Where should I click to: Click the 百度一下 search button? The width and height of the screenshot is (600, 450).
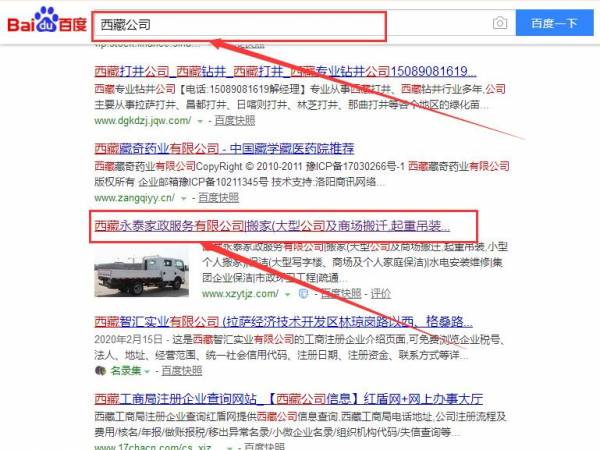pos(554,23)
